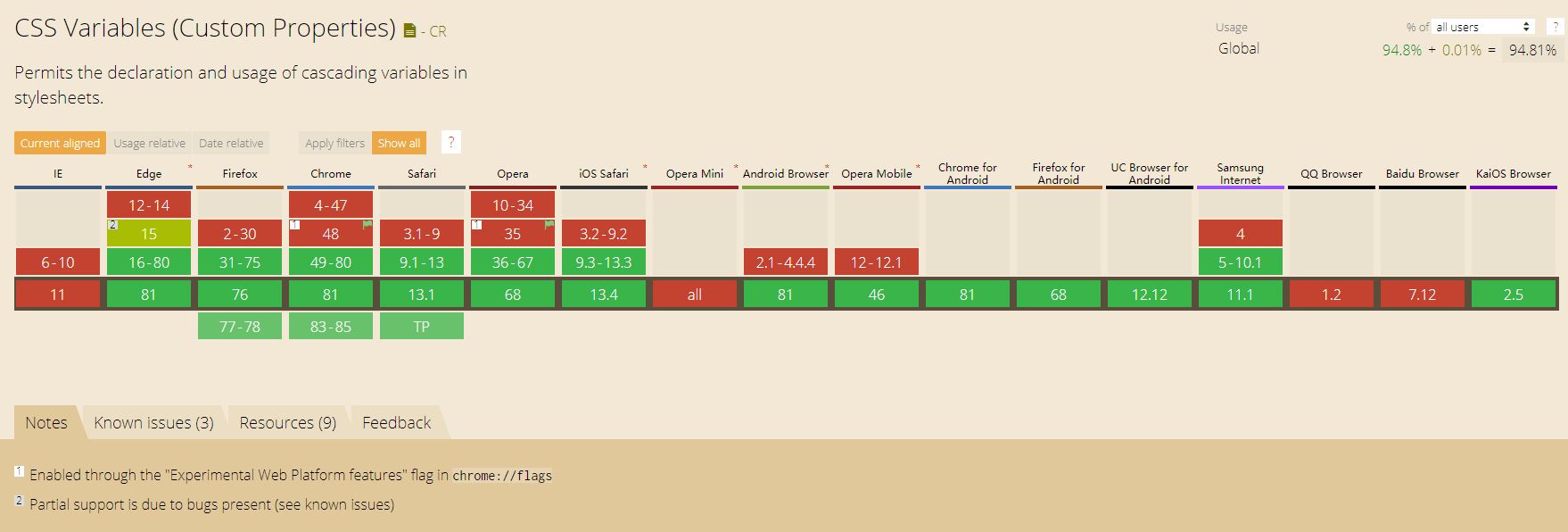Click the Chrome 4-47 cell
Image resolution: width=1568 pixels, height=532 pixels.
tap(331, 205)
